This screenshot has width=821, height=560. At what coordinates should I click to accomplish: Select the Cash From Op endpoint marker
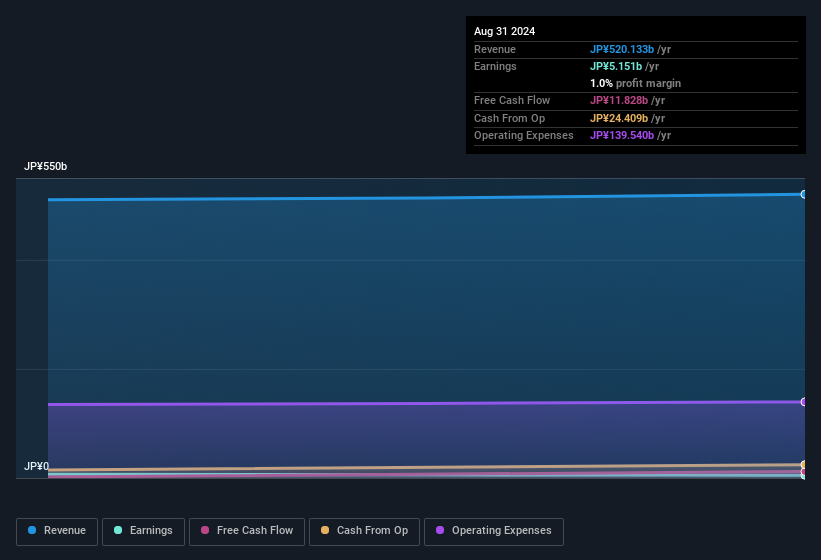804,464
